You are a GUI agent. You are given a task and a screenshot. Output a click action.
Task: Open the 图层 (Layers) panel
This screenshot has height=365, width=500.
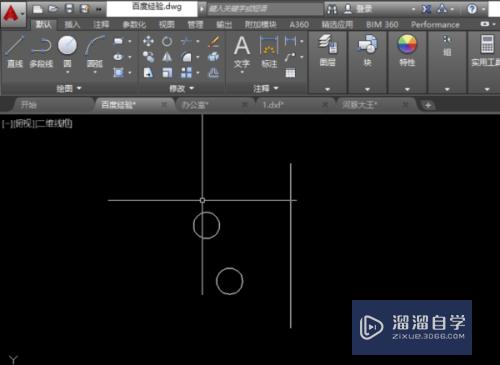pos(328,50)
